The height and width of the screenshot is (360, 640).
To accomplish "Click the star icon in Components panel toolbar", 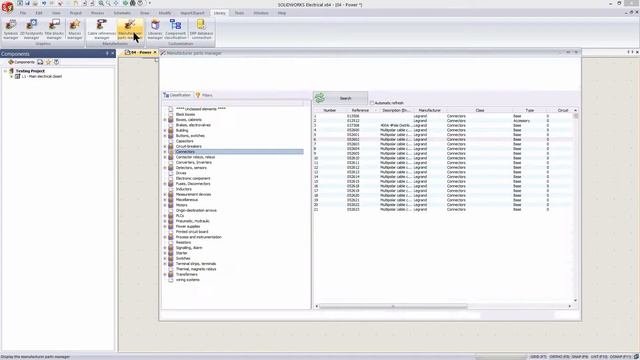I will (x=48, y=62).
